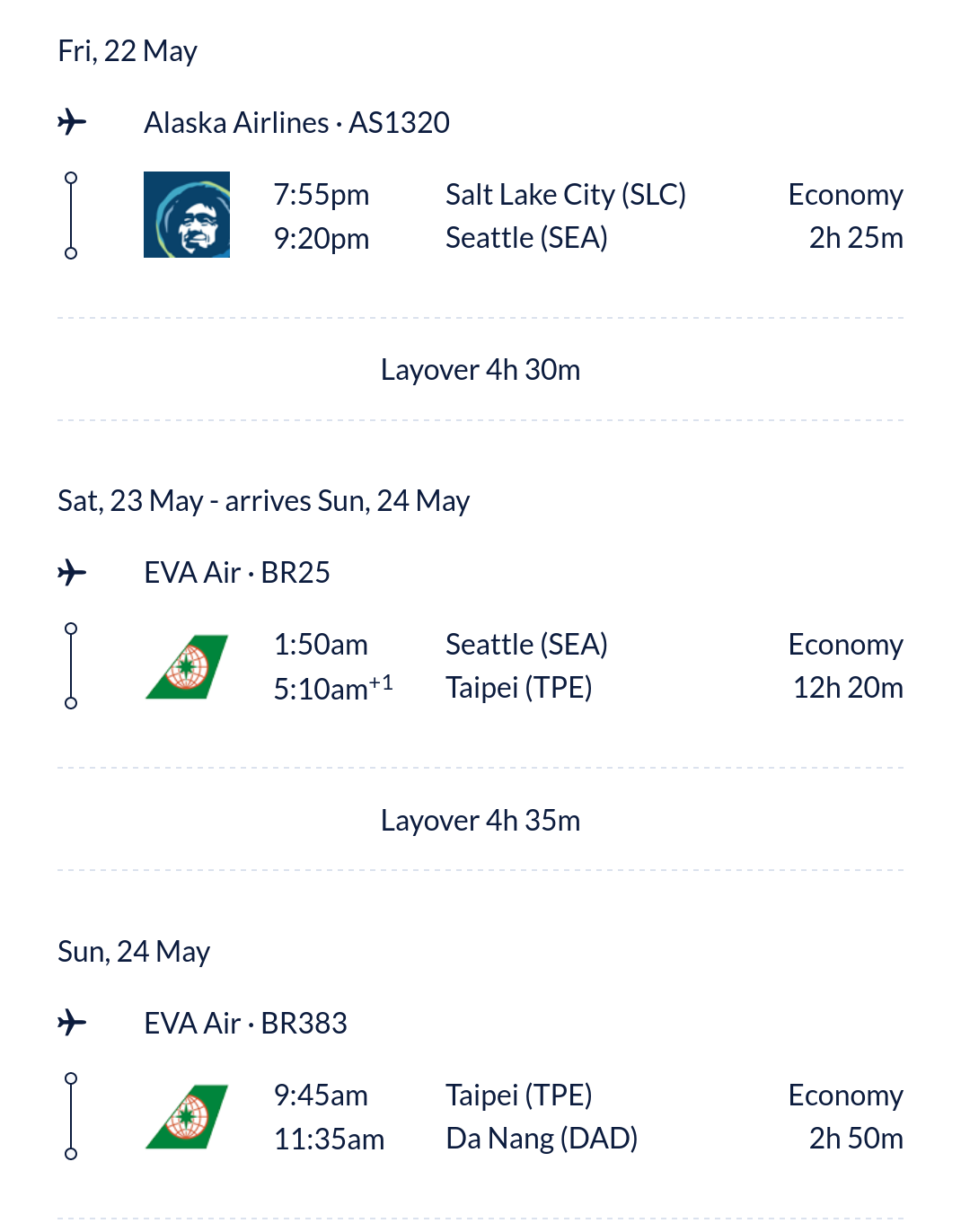Select the Alaska Airlines · AS1320 flight label
The height and width of the screenshot is (1232, 961).
[296, 122]
